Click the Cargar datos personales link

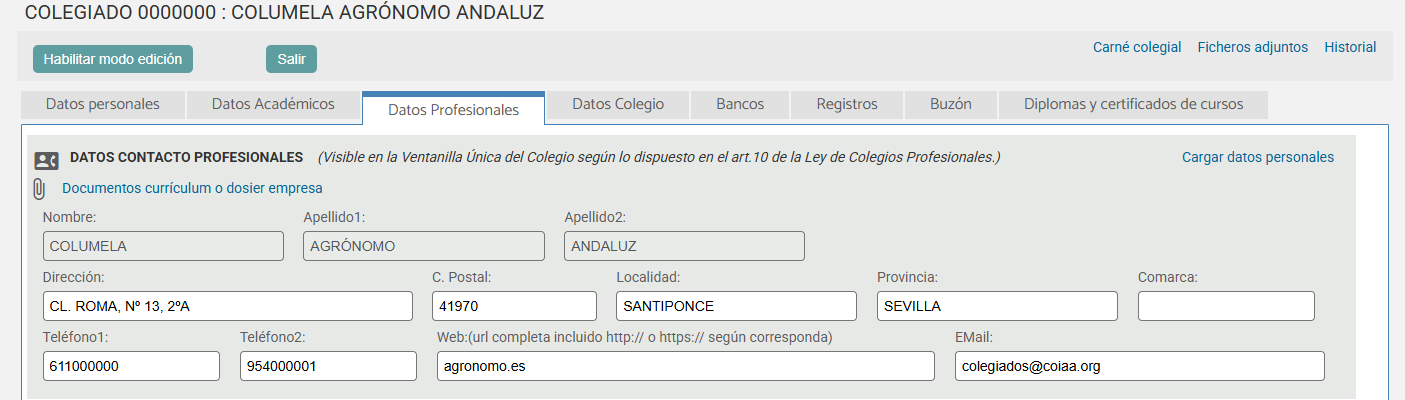tap(1257, 157)
